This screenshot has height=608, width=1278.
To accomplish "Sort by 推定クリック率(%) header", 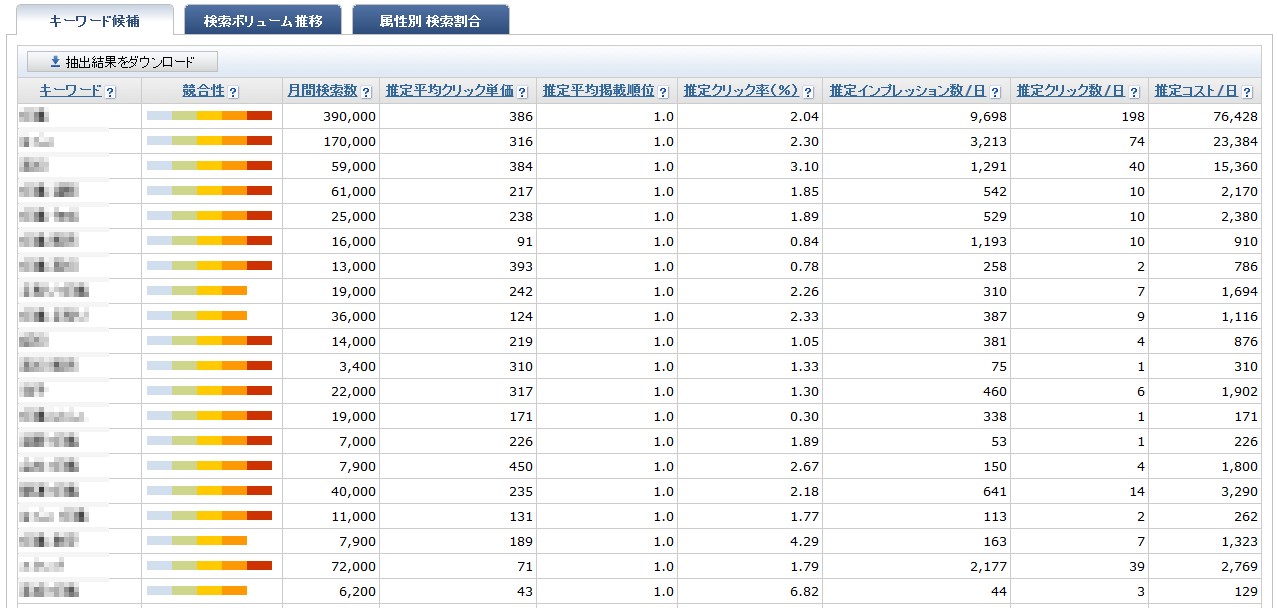I will (741, 90).
